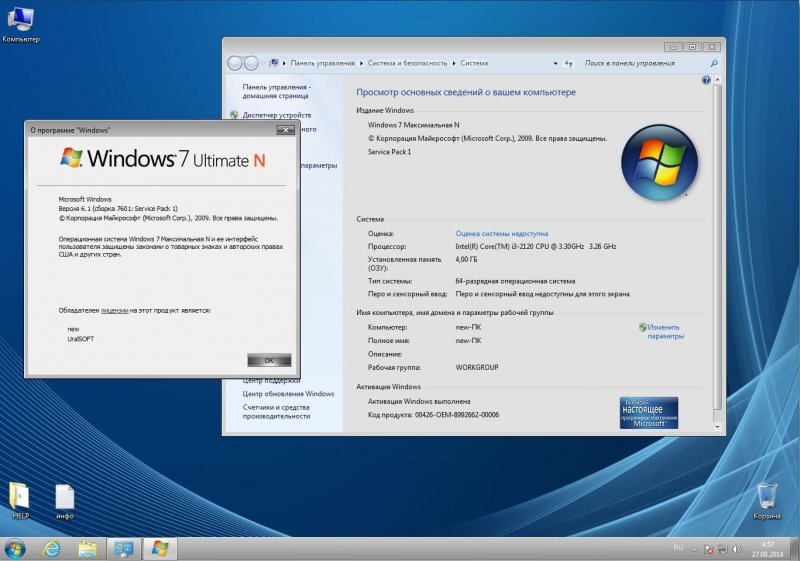
Task: Open the Windows Start menu orb
Action: [x=15, y=549]
